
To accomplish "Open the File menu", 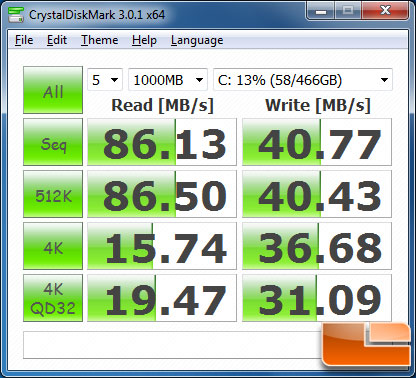I will (x=24, y=40).
